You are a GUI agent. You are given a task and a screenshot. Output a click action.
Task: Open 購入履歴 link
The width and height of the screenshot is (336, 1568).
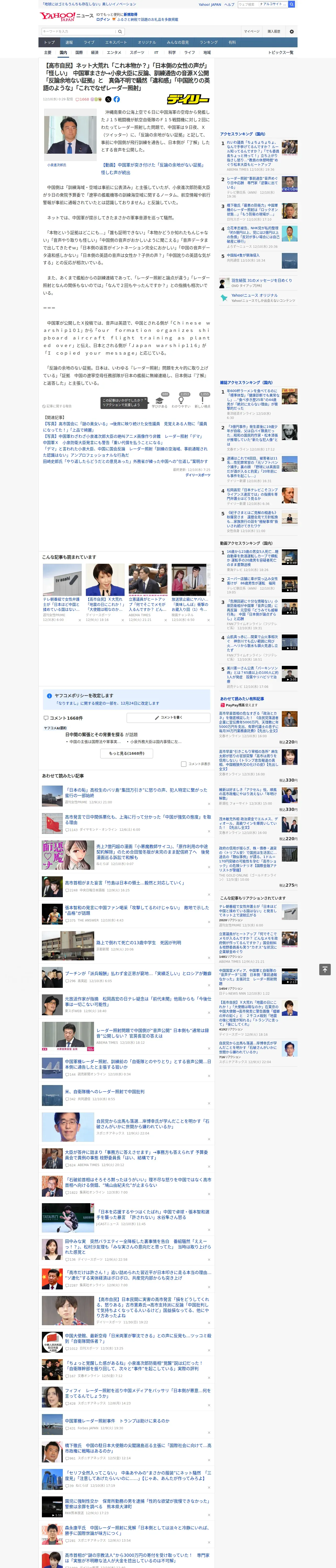pos(274,31)
